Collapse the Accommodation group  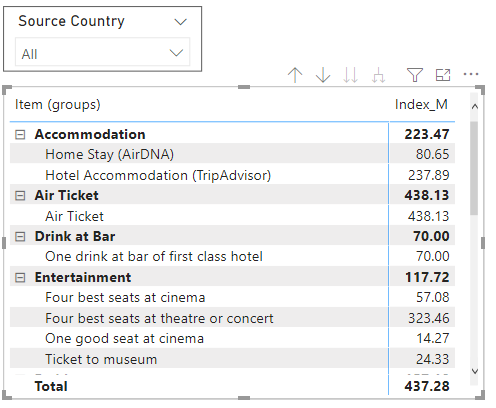coord(20,135)
